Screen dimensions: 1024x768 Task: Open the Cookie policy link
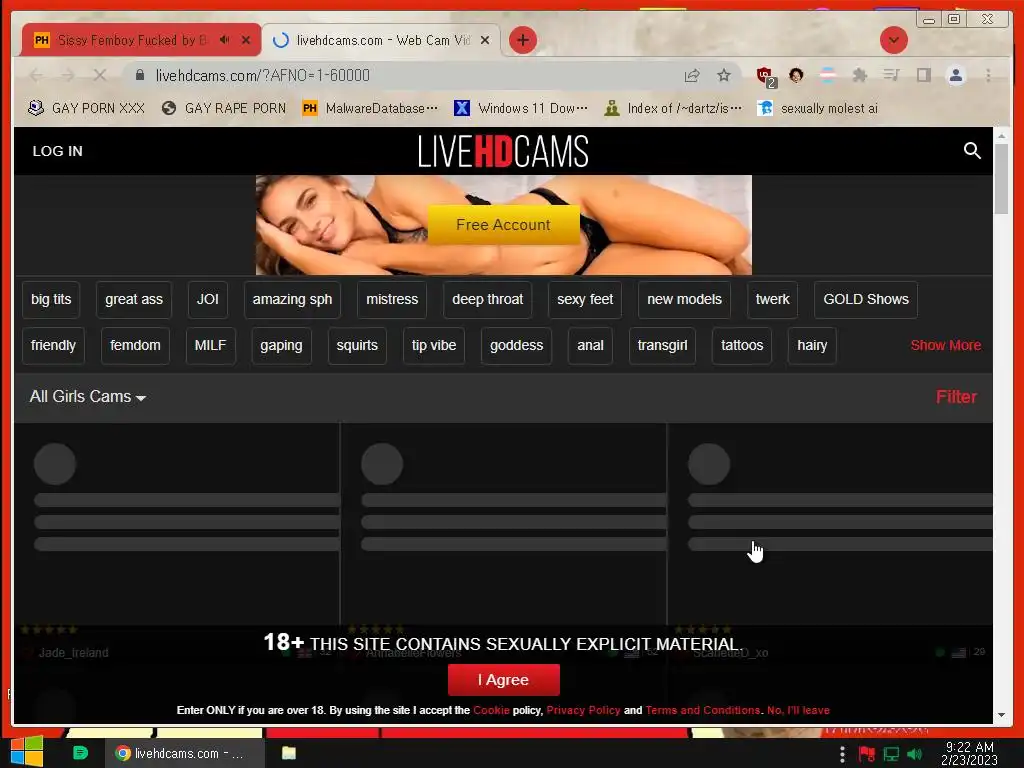pyautogui.click(x=491, y=710)
